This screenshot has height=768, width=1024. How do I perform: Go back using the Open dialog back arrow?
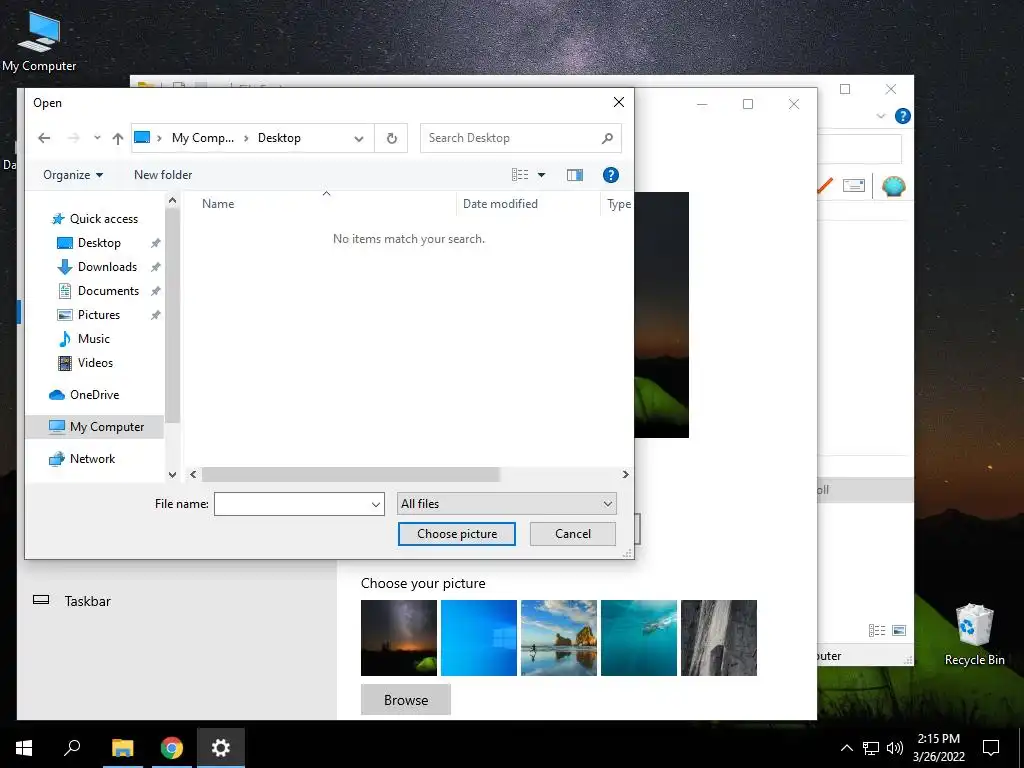point(44,138)
